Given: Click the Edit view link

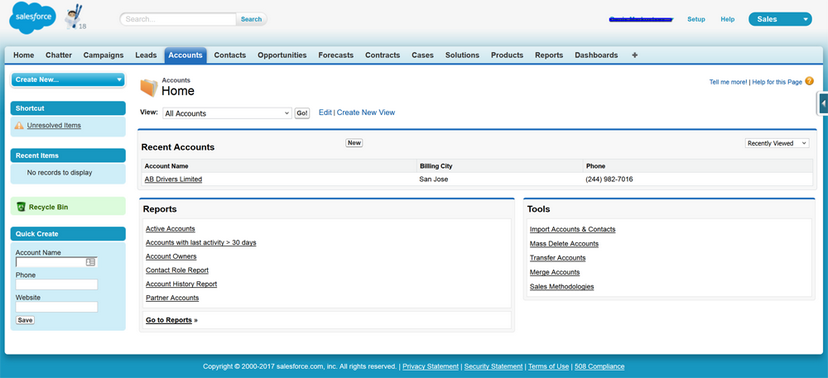Looking at the screenshot, I should click(x=325, y=112).
